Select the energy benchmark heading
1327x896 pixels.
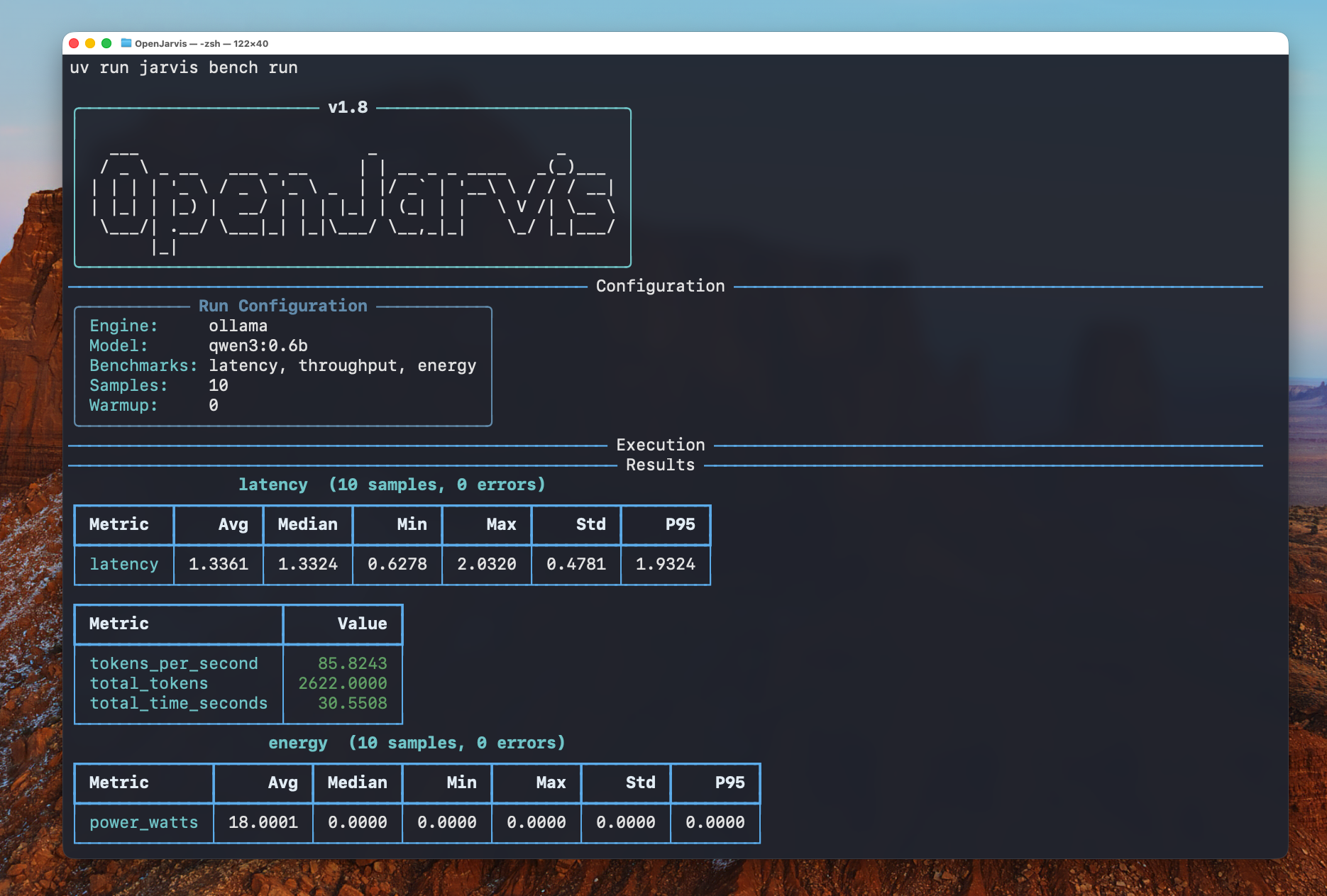coord(298,742)
